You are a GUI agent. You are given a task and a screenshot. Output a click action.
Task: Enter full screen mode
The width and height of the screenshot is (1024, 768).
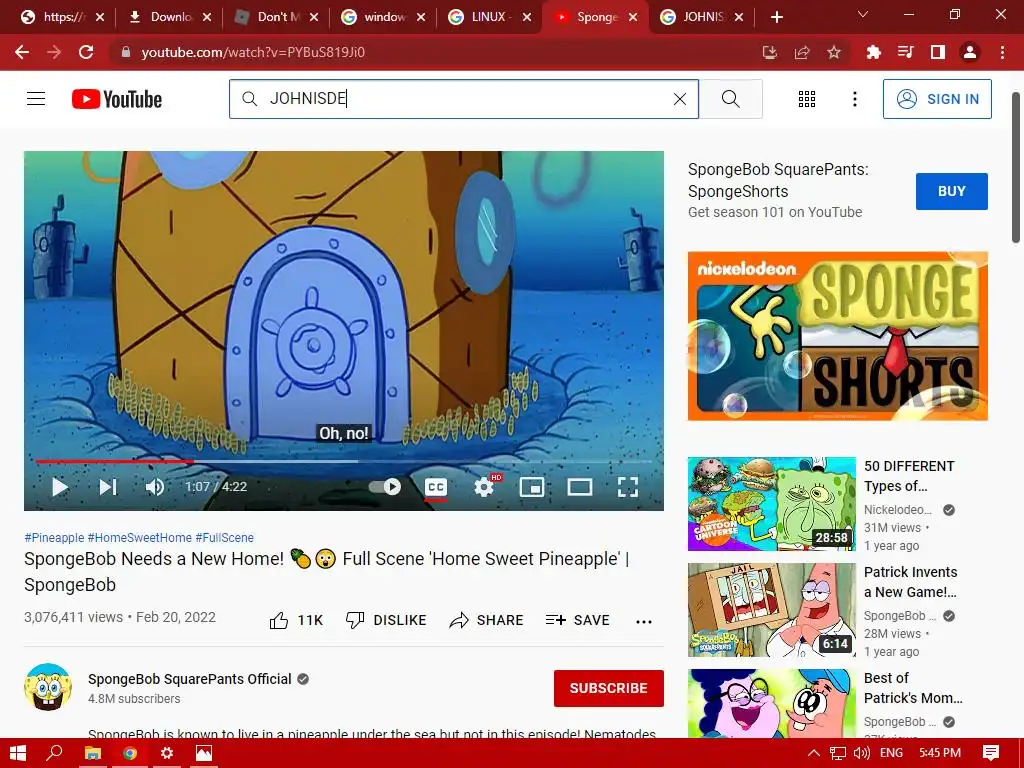pos(628,487)
